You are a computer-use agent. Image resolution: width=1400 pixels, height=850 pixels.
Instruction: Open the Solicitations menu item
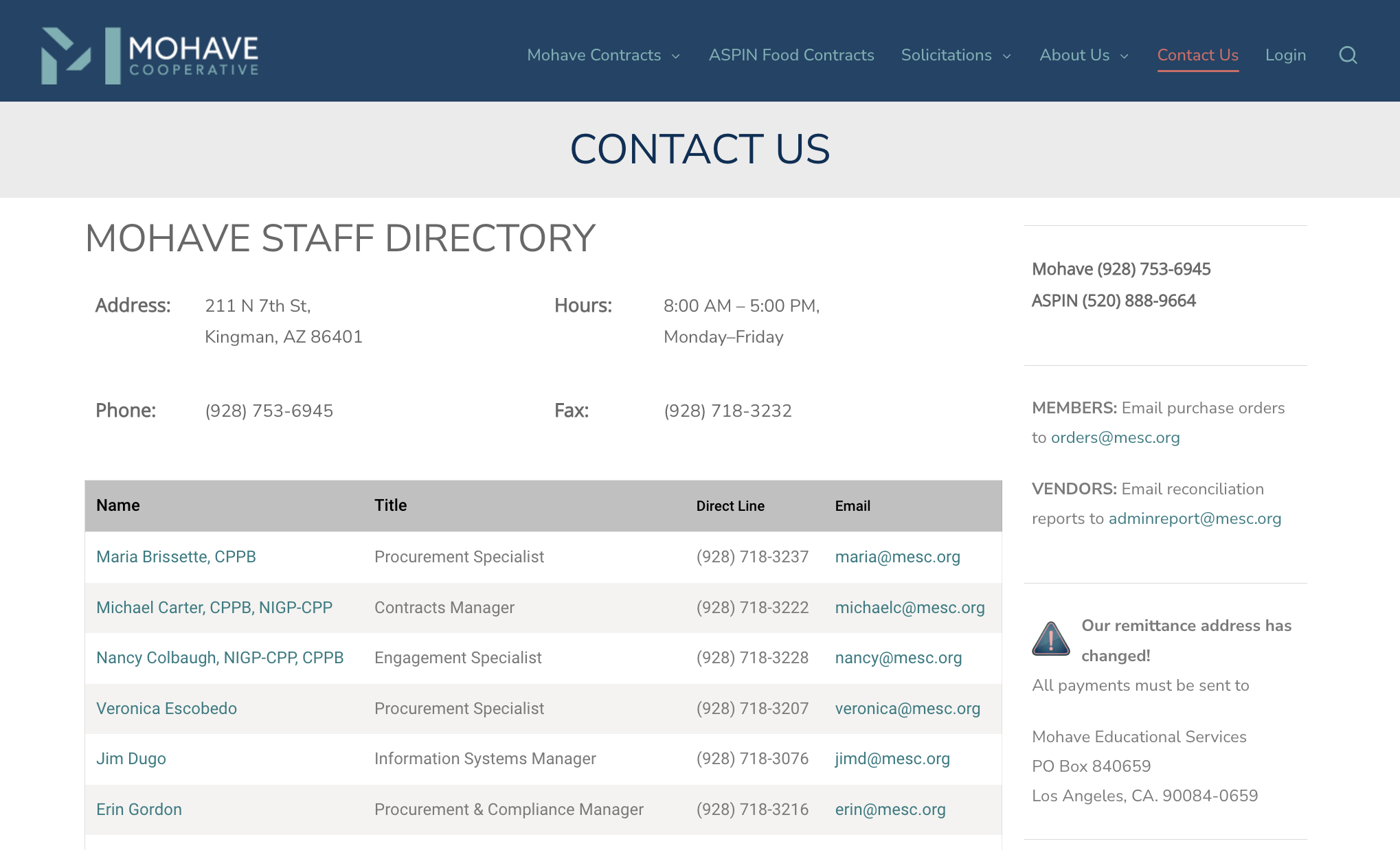(946, 55)
